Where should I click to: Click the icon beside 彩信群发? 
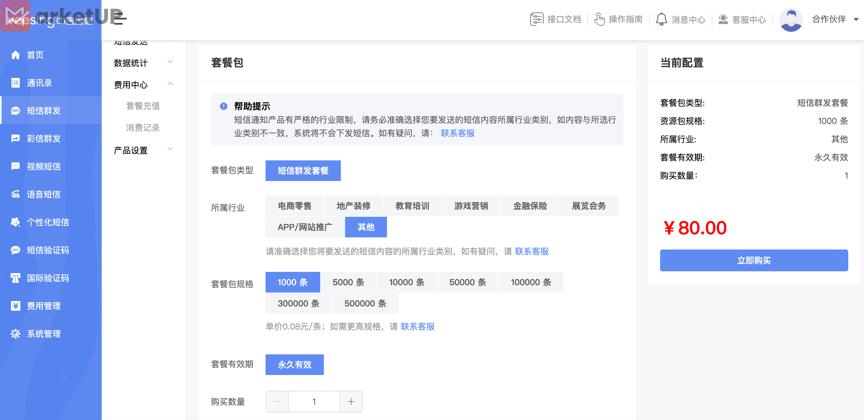click(x=15, y=138)
